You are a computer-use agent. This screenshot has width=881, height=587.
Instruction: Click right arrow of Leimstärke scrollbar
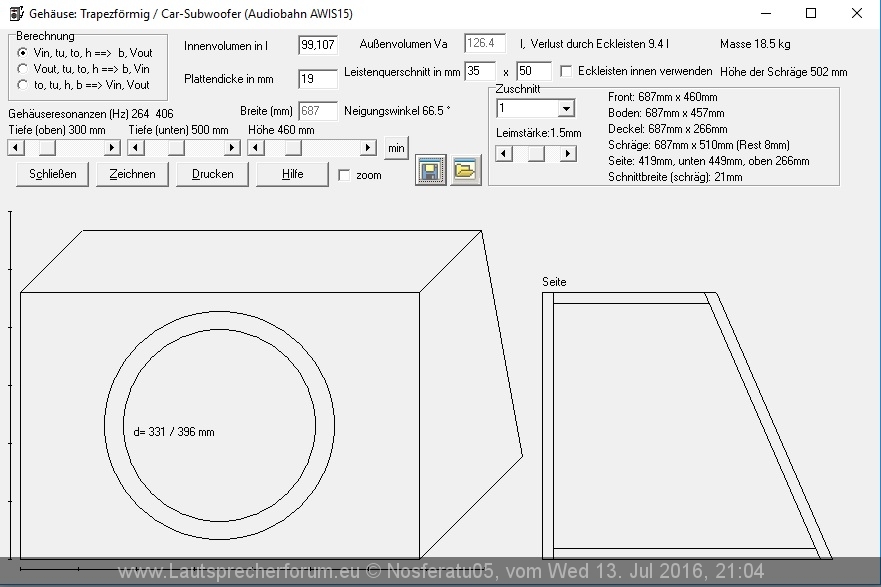[x=568, y=154]
